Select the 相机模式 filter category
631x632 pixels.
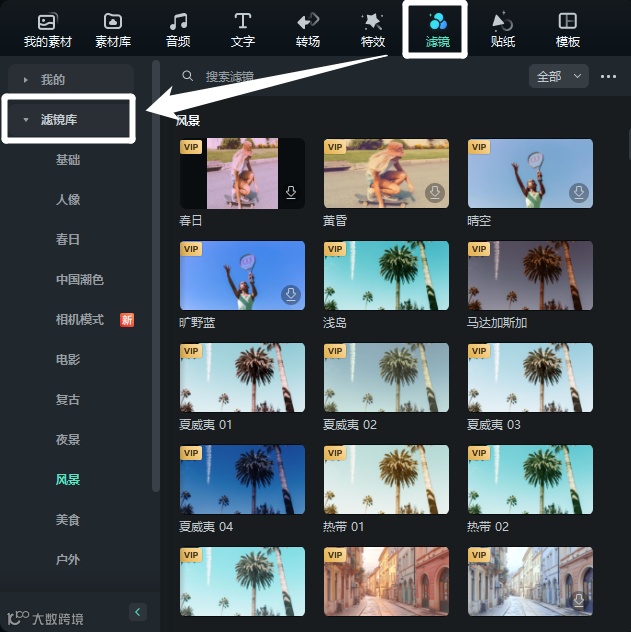(80, 320)
